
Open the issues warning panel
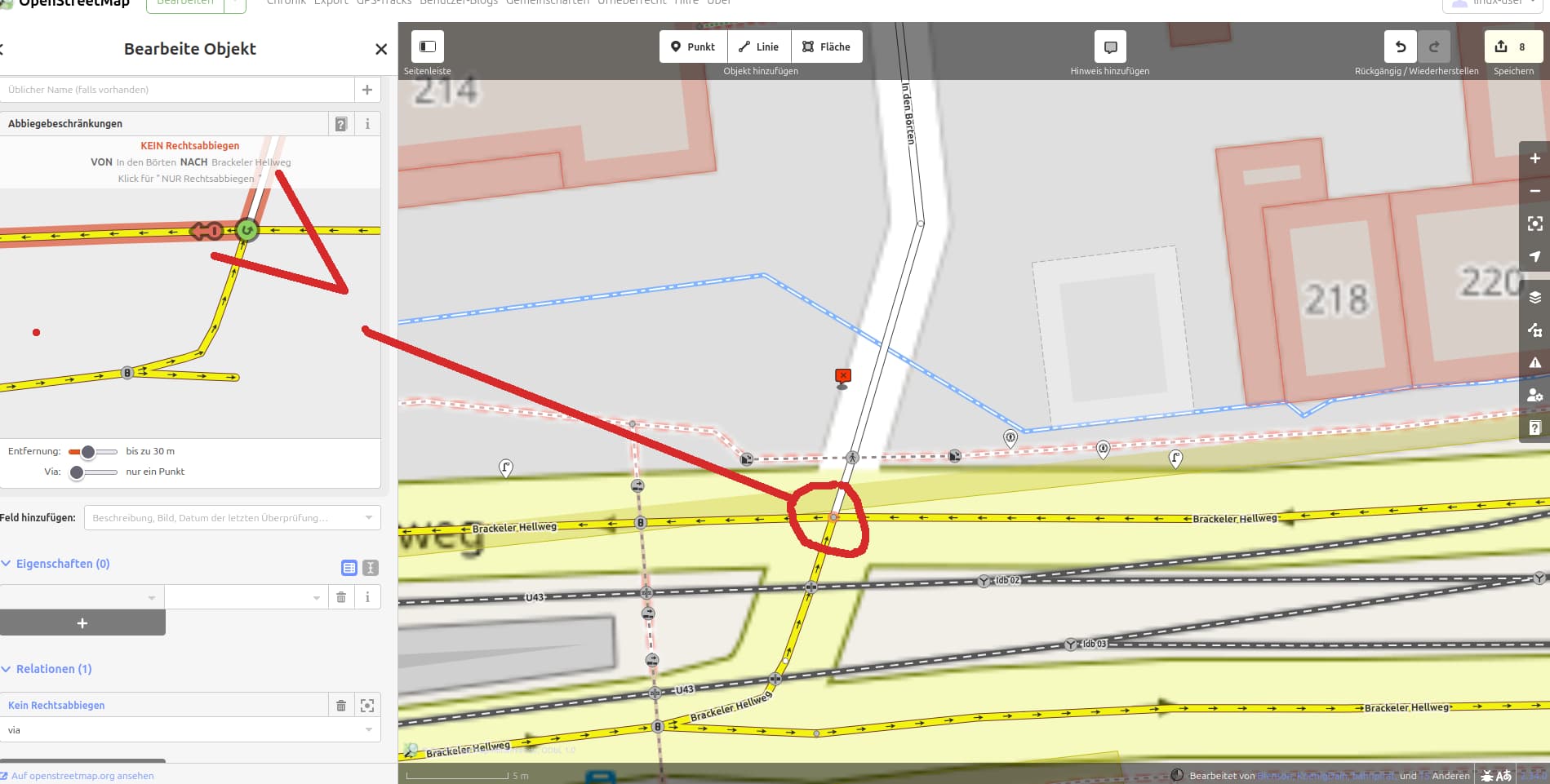pos(1534,362)
